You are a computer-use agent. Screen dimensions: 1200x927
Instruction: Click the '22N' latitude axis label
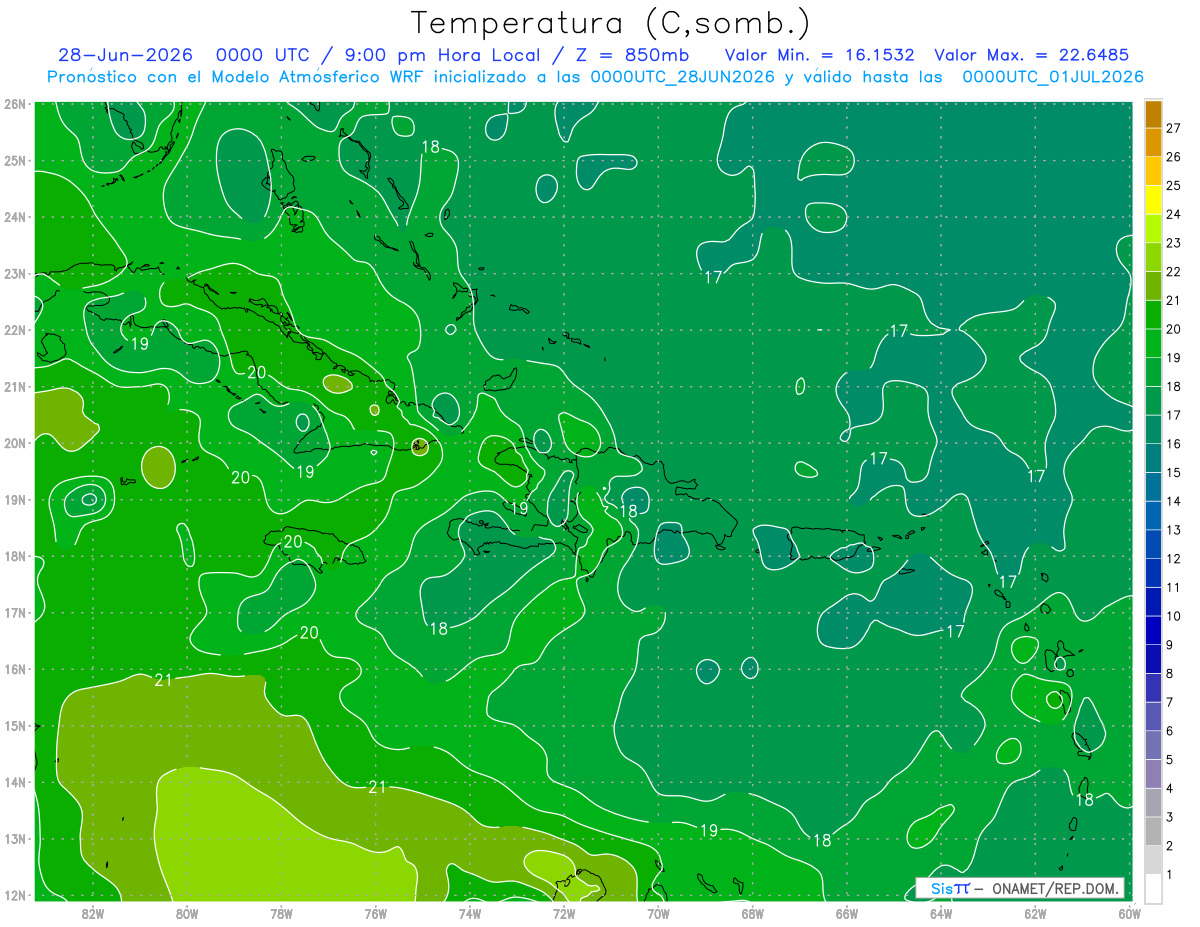14,330
